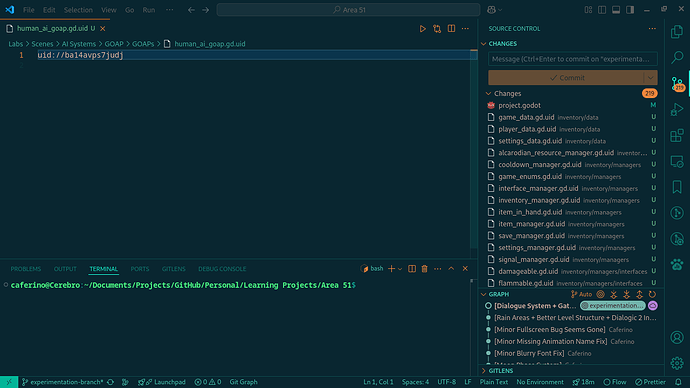Run the file with the play icon
The image size is (690, 388).
click(x=422, y=29)
